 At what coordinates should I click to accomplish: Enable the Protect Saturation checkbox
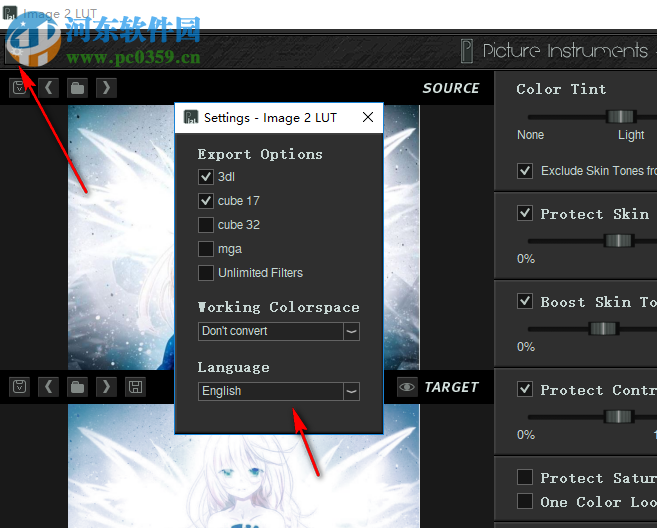pyautogui.click(x=525, y=477)
